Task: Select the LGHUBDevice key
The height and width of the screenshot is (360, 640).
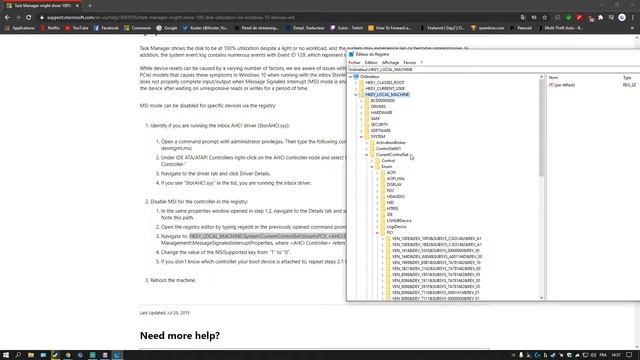Action: point(399,221)
